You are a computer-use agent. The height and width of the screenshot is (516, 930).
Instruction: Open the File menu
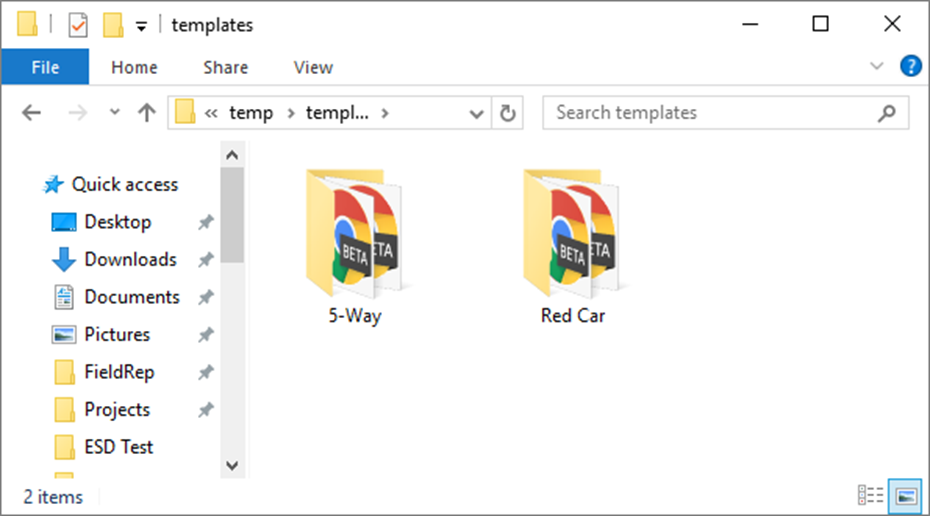45,67
